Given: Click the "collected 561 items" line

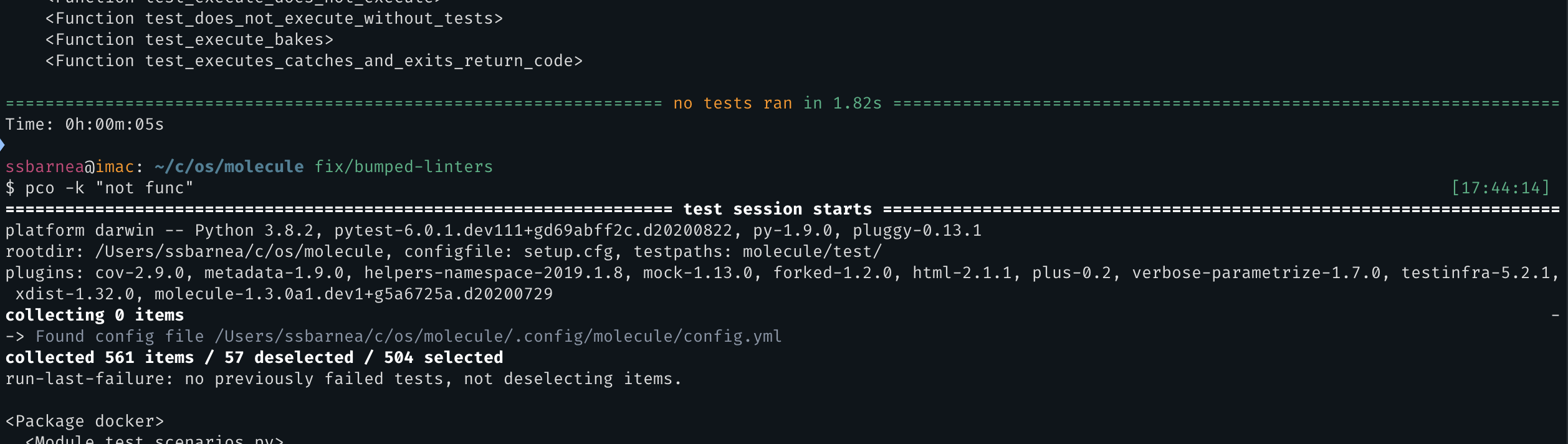Looking at the screenshot, I should click(x=100, y=358).
